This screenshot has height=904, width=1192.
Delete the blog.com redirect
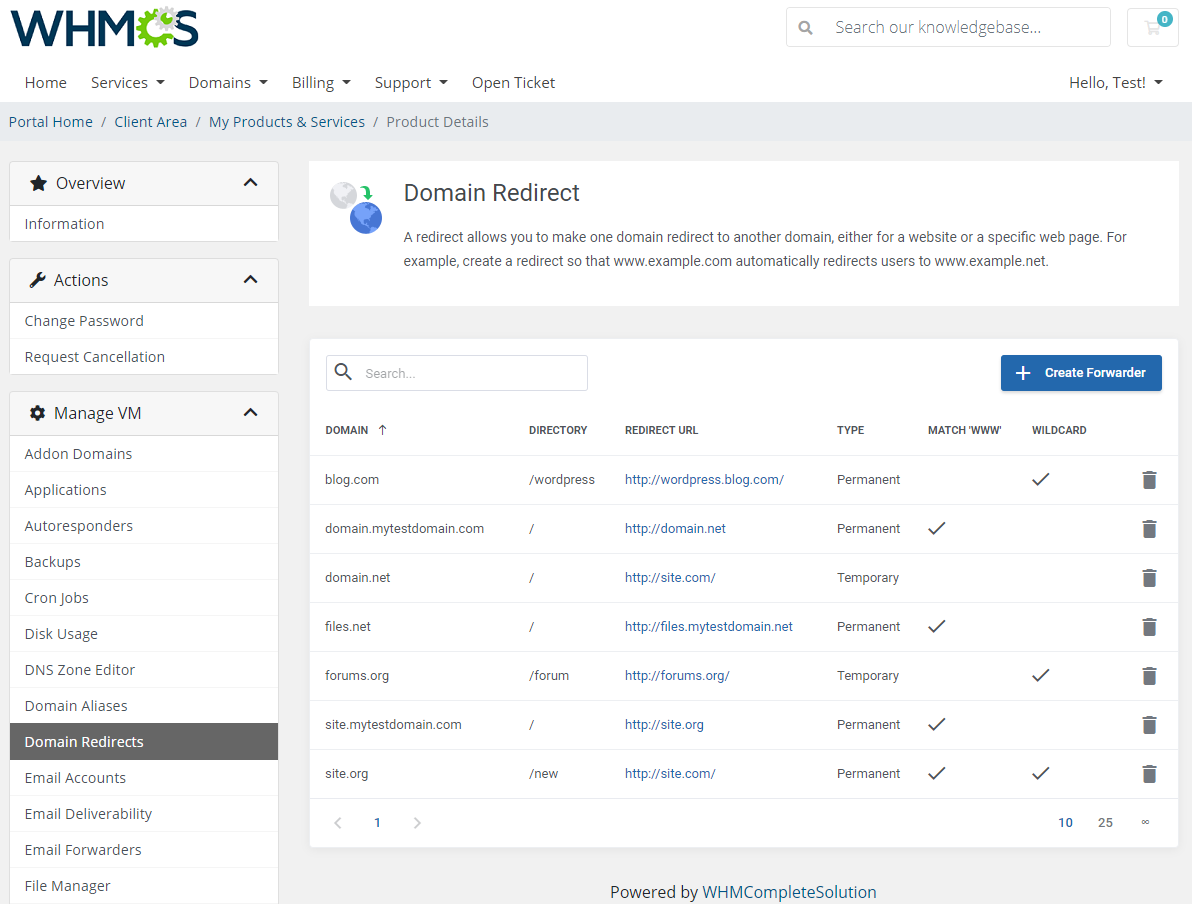(1149, 480)
